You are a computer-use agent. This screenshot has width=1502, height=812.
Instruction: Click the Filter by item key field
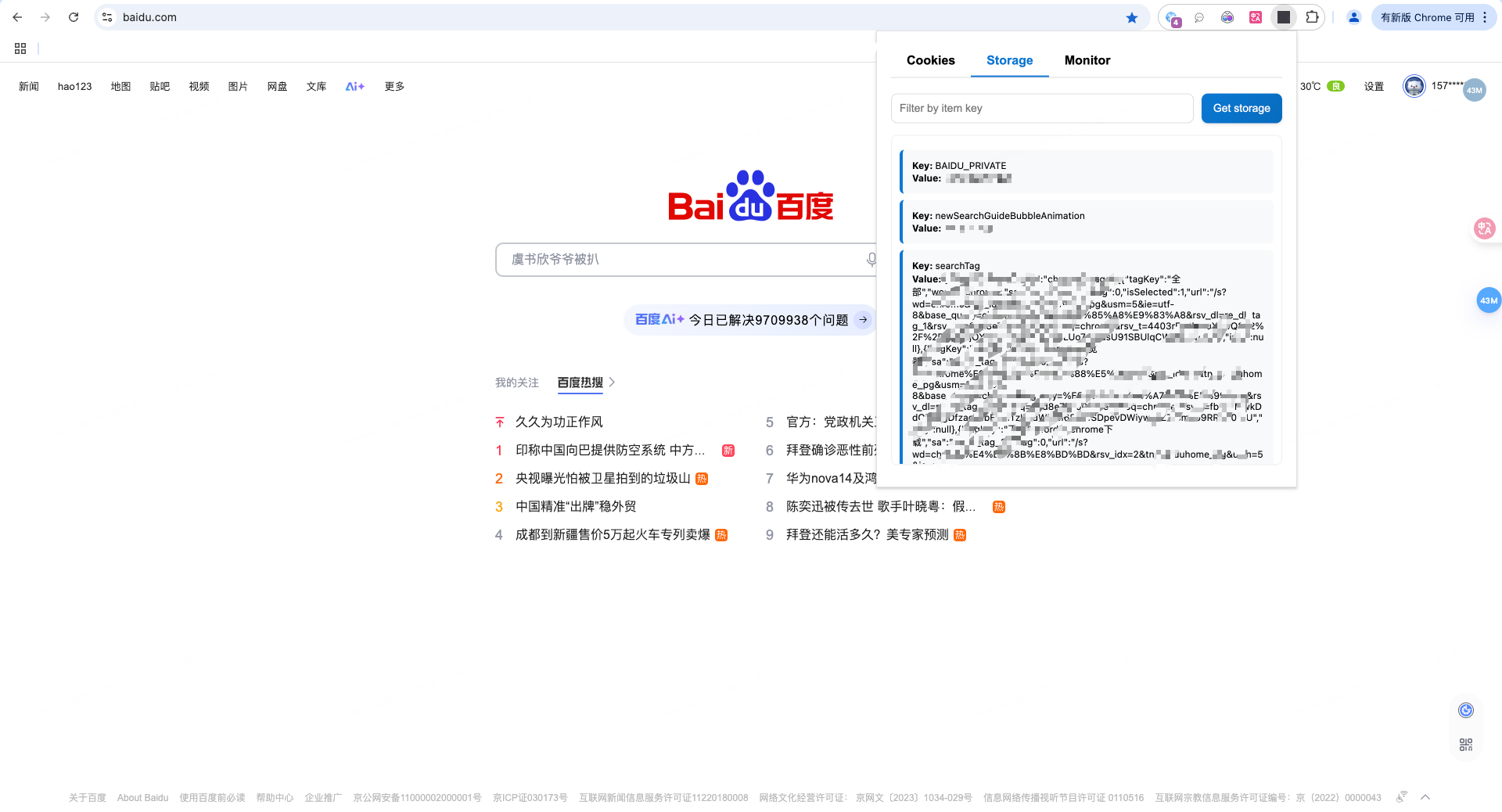pyautogui.click(x=1042, y=108)
